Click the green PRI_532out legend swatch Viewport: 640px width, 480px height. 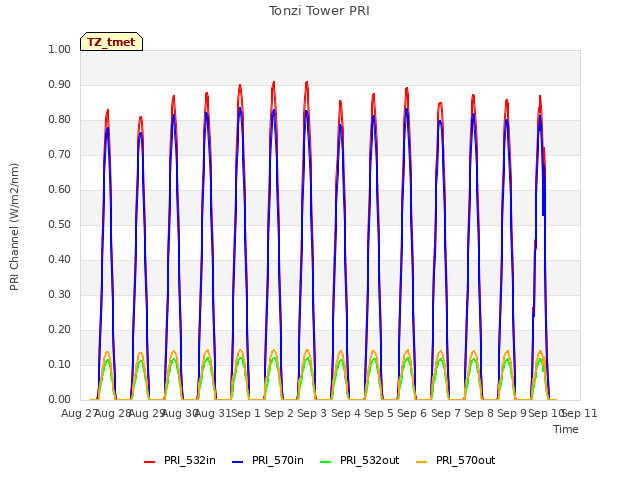pos(326,462)
